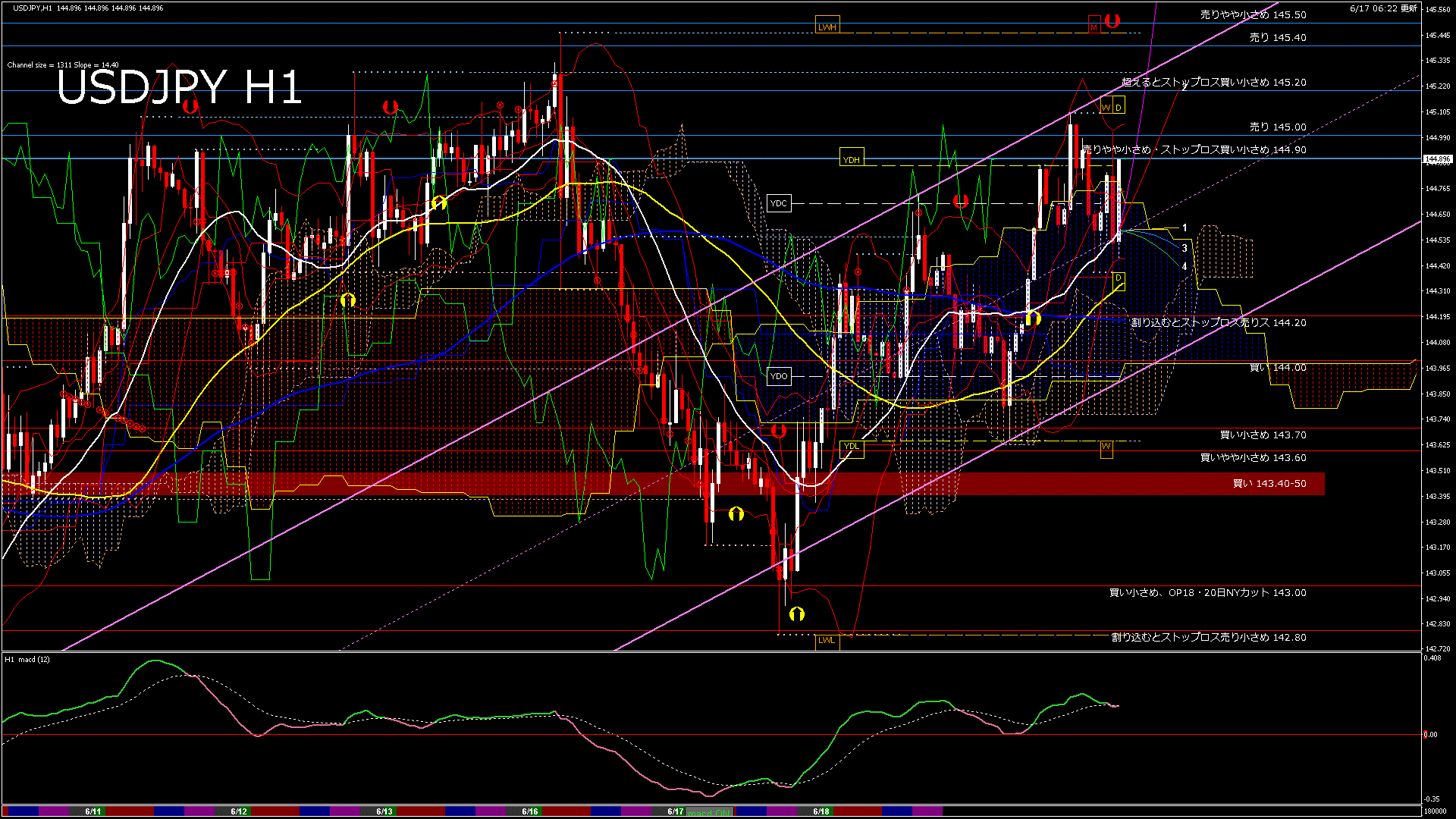The height and width of the screenshot is (819, 1456).
Task: Select the white YDC marker box
Action: coord(779,203)
